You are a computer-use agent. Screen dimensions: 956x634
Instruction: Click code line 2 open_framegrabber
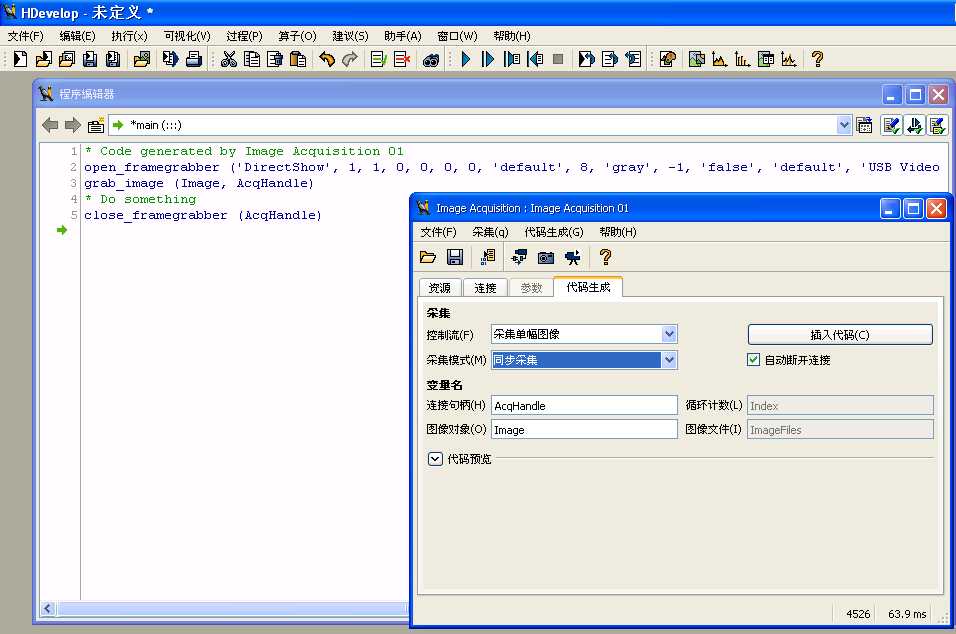click(512, 167)
